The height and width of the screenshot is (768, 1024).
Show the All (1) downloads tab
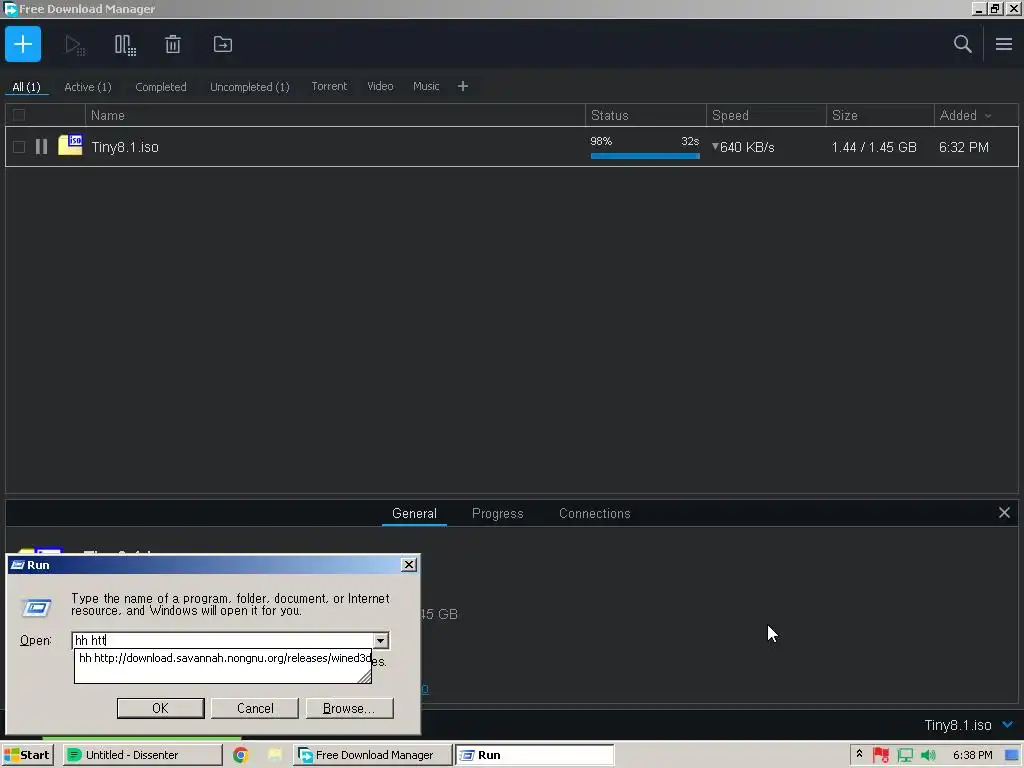pyautogui.click(x=26, y=87)
